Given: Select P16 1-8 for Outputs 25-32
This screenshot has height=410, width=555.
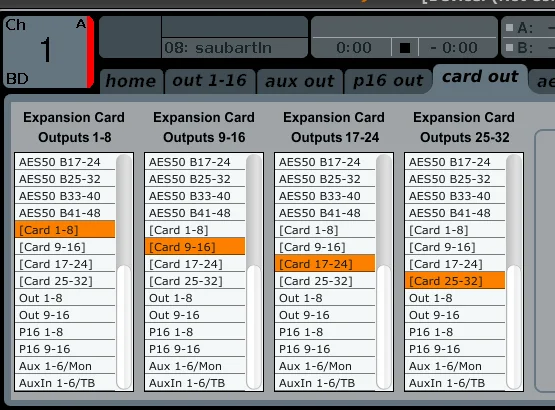Looking at the screenshot, I should [455, 332].
